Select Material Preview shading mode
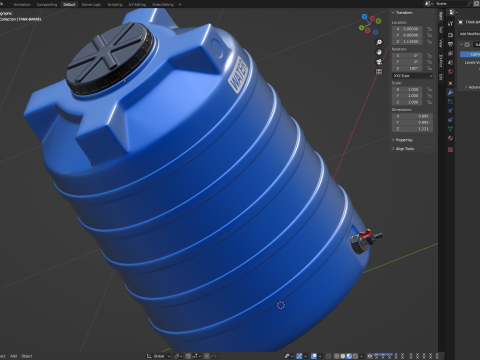 (349, 356)
